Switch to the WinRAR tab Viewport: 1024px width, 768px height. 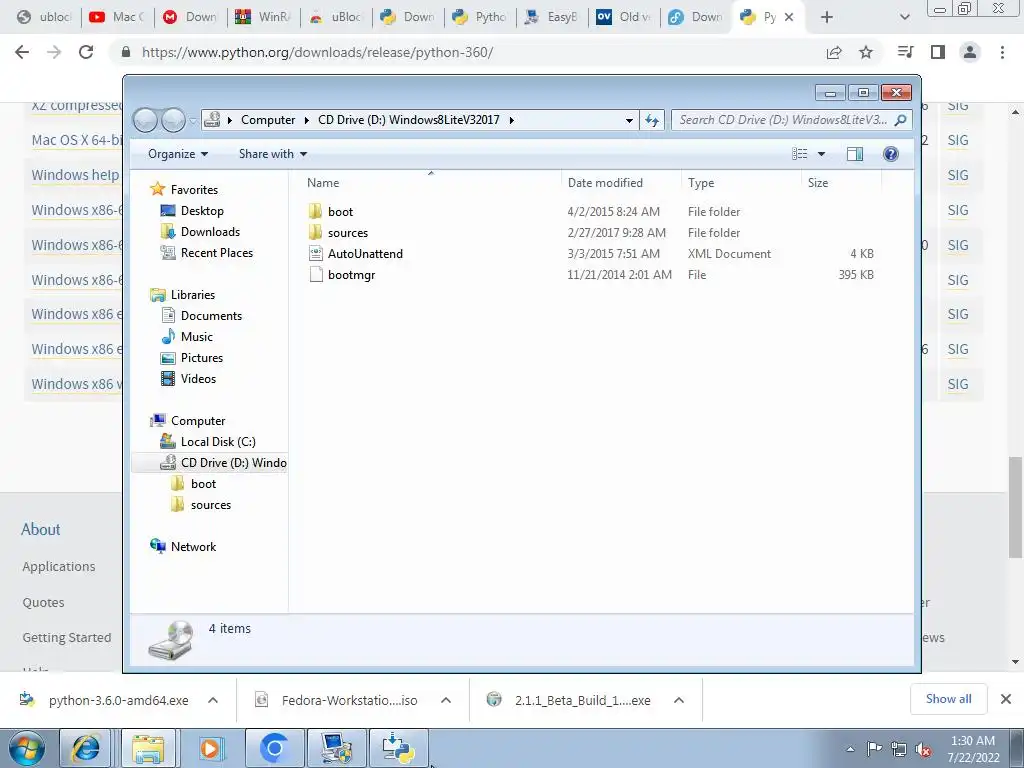point(263,17)
